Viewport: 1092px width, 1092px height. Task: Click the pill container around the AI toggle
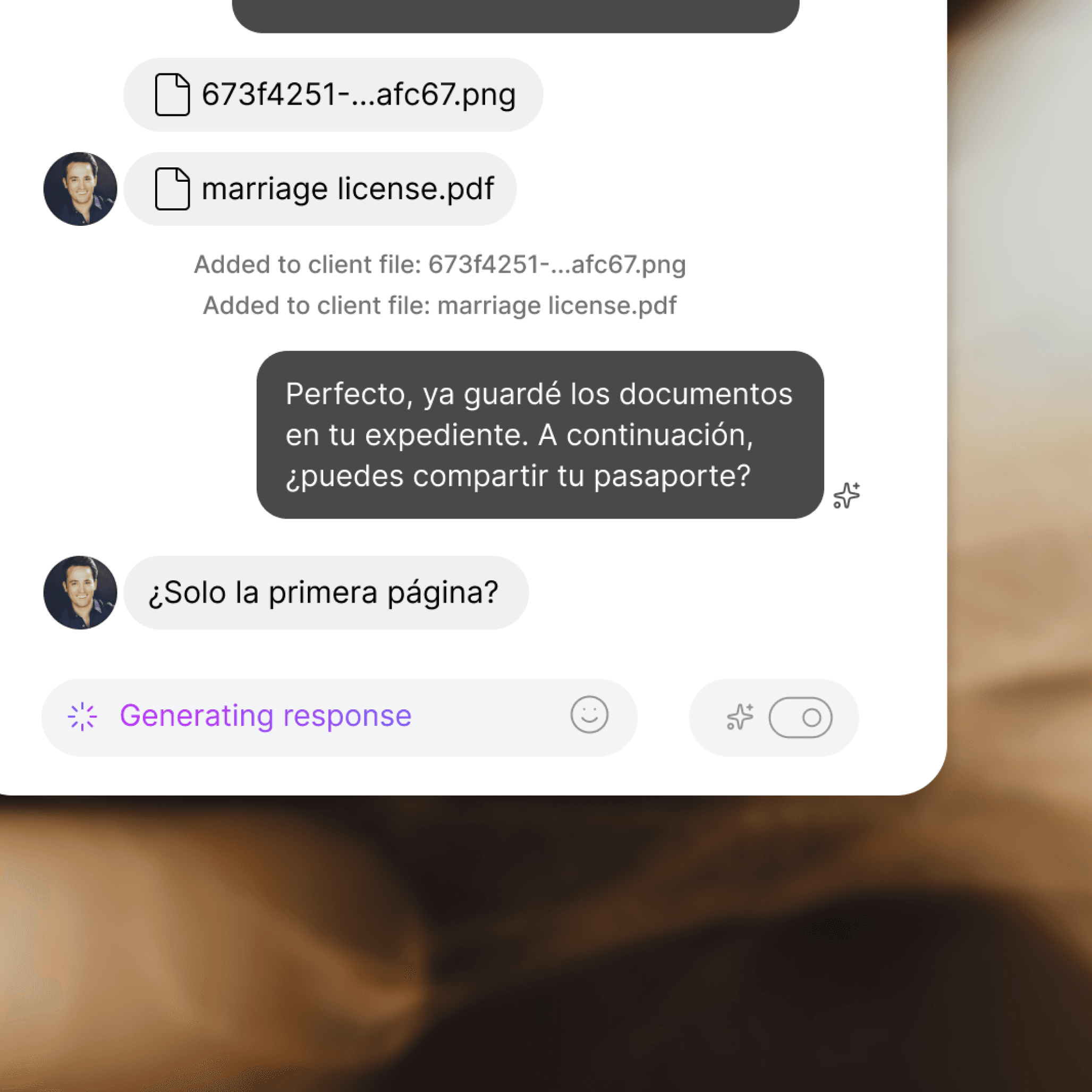coord(773,717)
